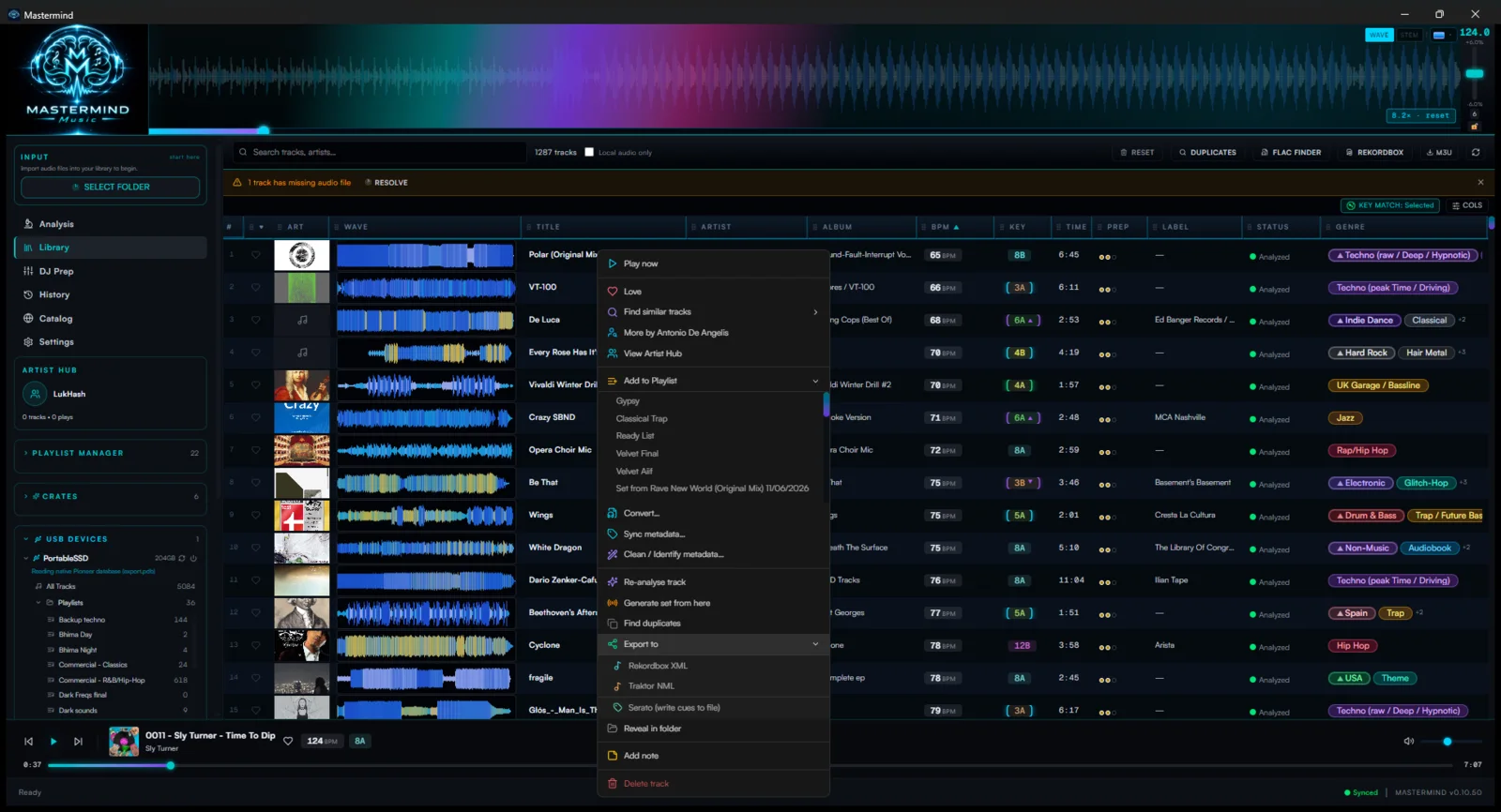
Task: Click the REKORDBOX export button
Action: [x=1374, y=152]
